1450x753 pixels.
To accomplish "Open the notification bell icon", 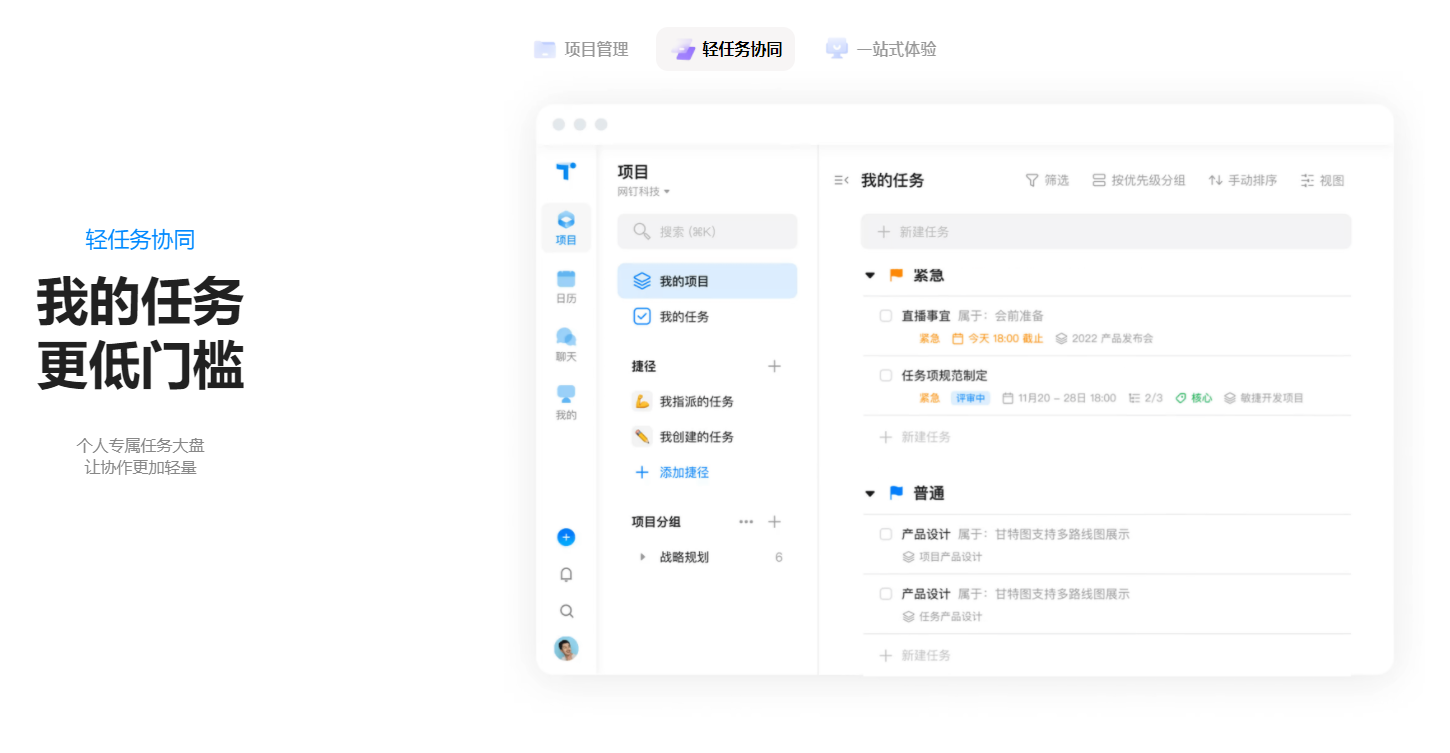I will (566, 574).
